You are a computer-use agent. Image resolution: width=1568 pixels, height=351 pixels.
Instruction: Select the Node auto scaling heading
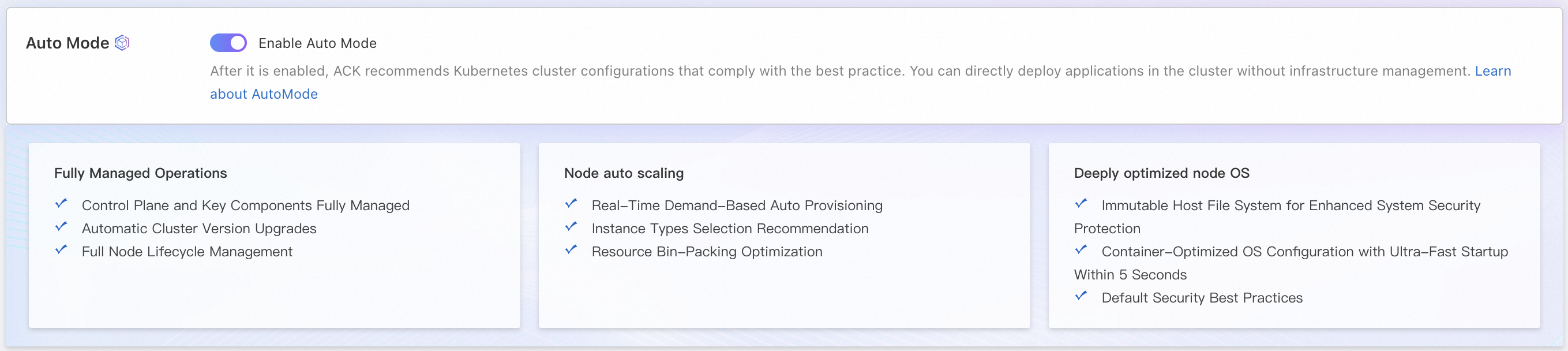tap(624, 173)
